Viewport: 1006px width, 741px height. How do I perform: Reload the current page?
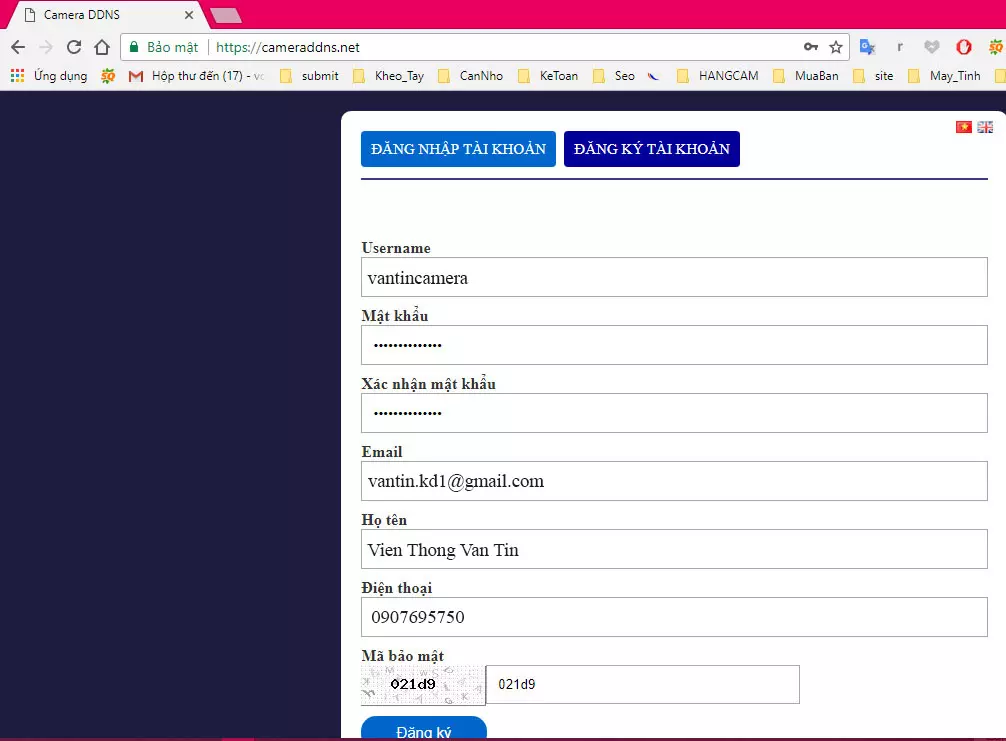(x=73, y=47)
